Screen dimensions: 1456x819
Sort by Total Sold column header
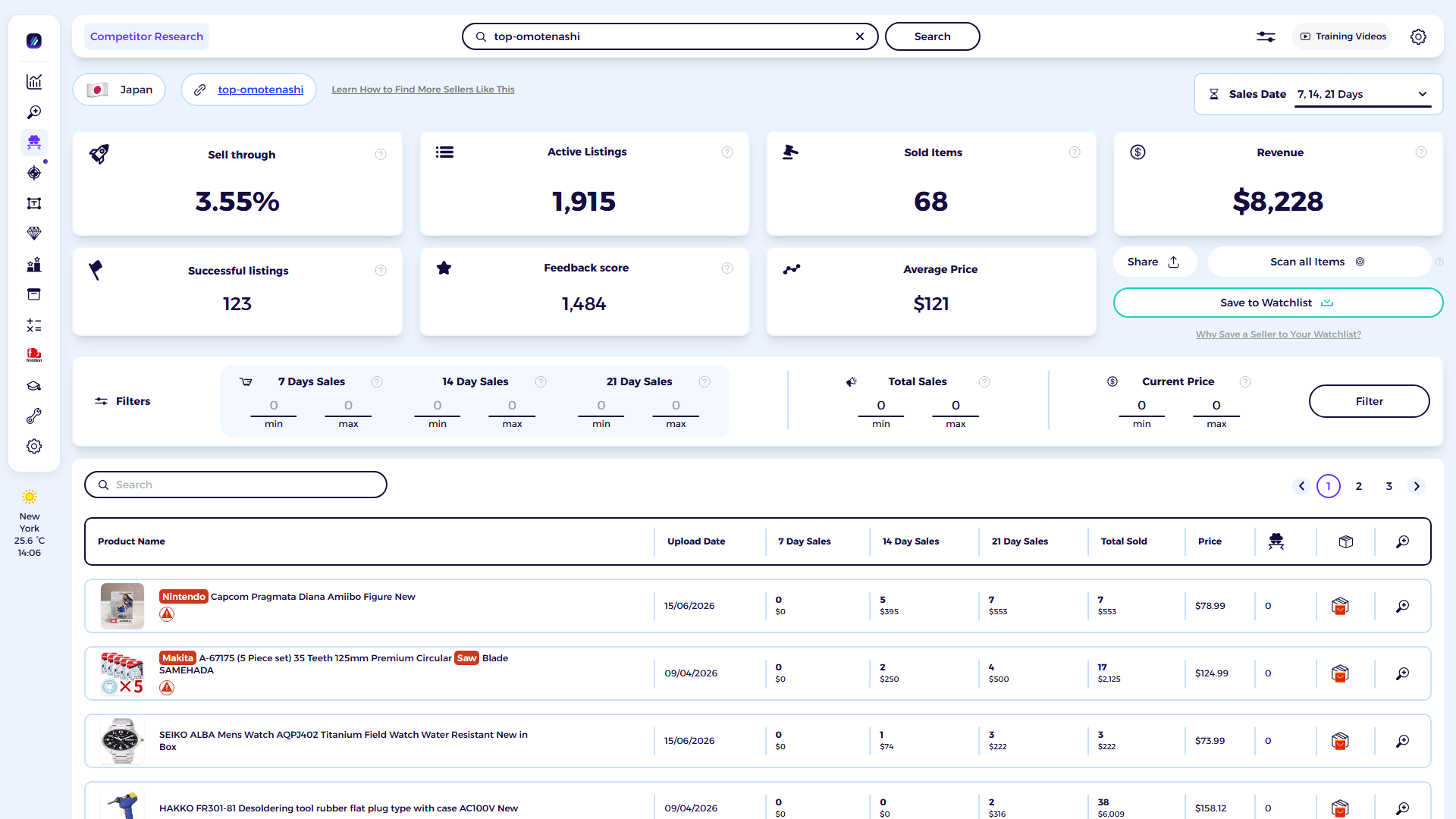pyautogui.click(x=1124, y=541)
